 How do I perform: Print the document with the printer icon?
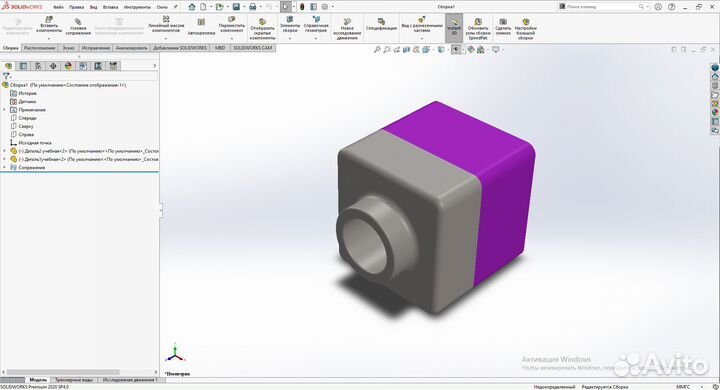pyautogui.click(x=253, y=7)
